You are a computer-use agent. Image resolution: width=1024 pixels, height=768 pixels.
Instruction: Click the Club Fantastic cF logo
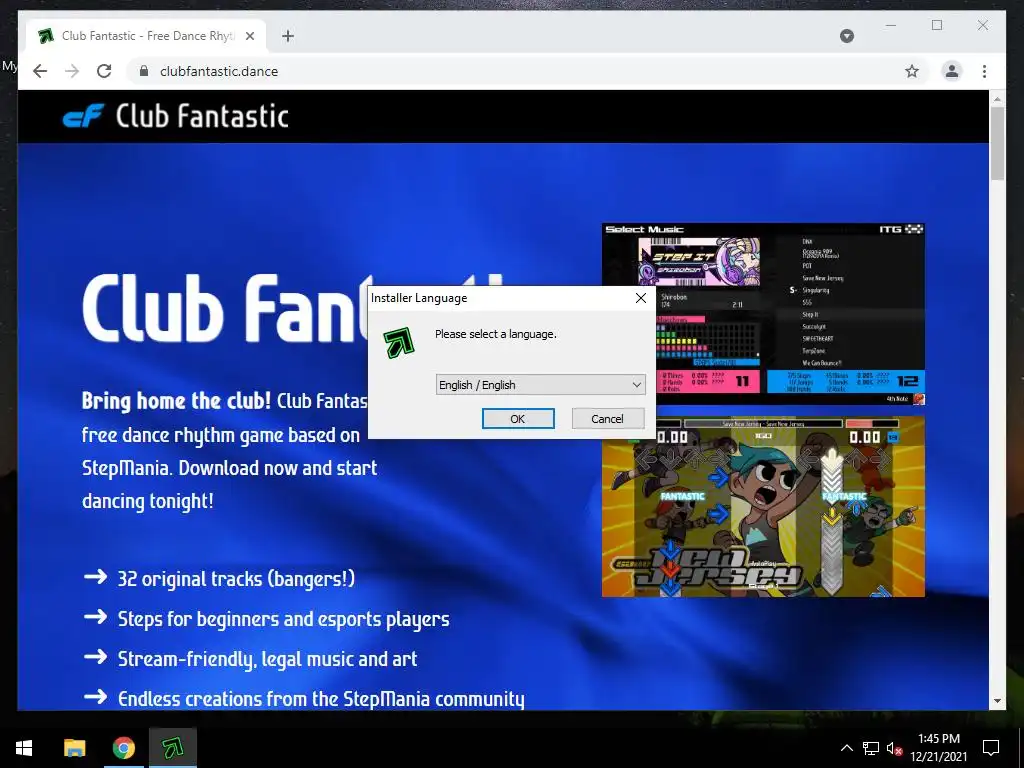tap(83, 116)
